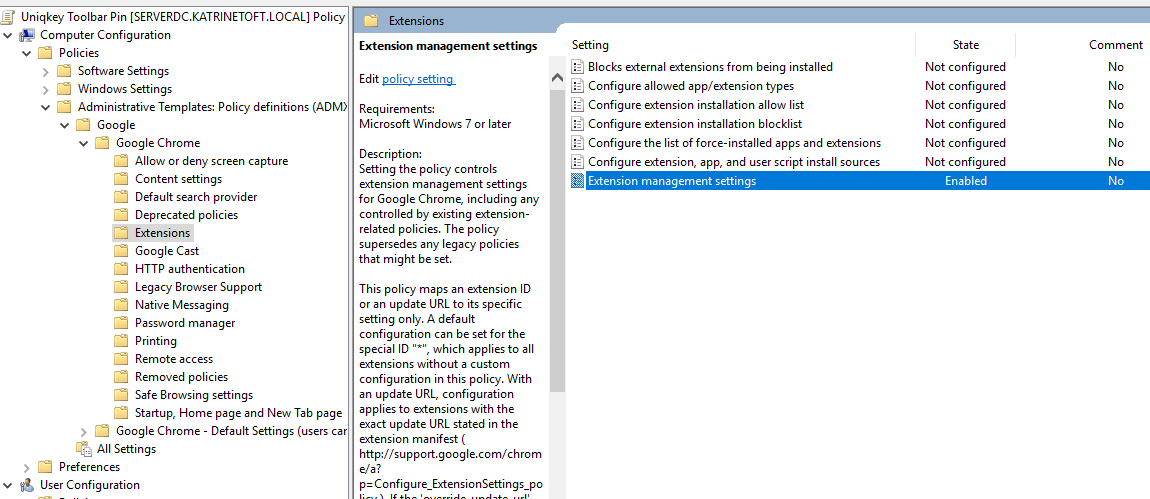Click the policy icon for extension installation blocklist

pos(578,124)
